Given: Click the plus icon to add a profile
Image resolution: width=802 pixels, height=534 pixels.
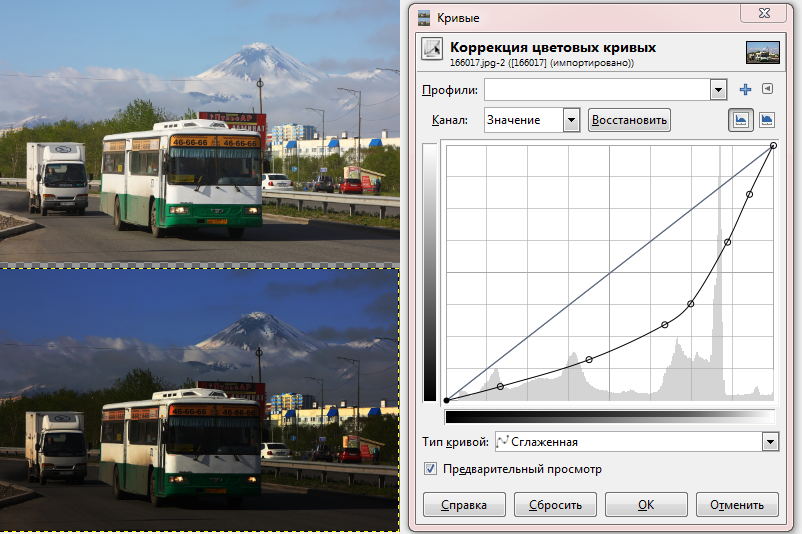Looking at the screenshot, I should click(745, 90).
